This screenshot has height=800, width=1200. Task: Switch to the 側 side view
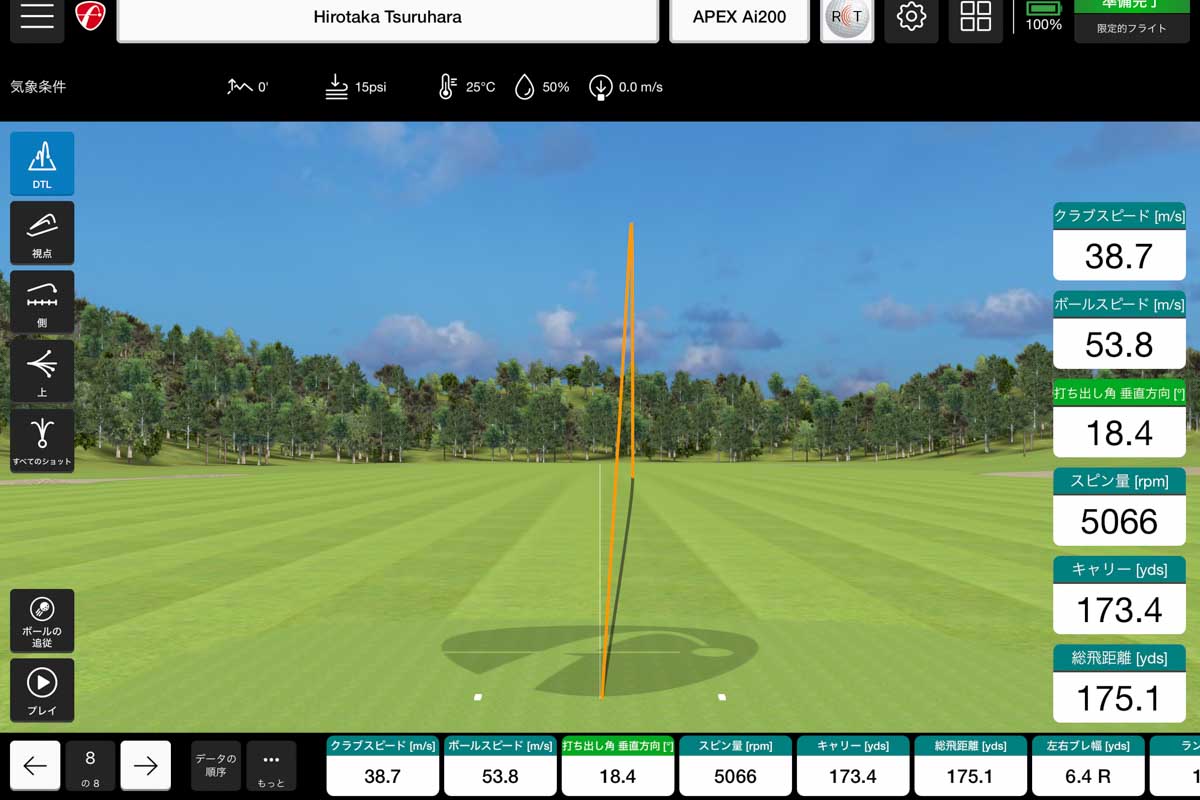[x=42, y=302]
